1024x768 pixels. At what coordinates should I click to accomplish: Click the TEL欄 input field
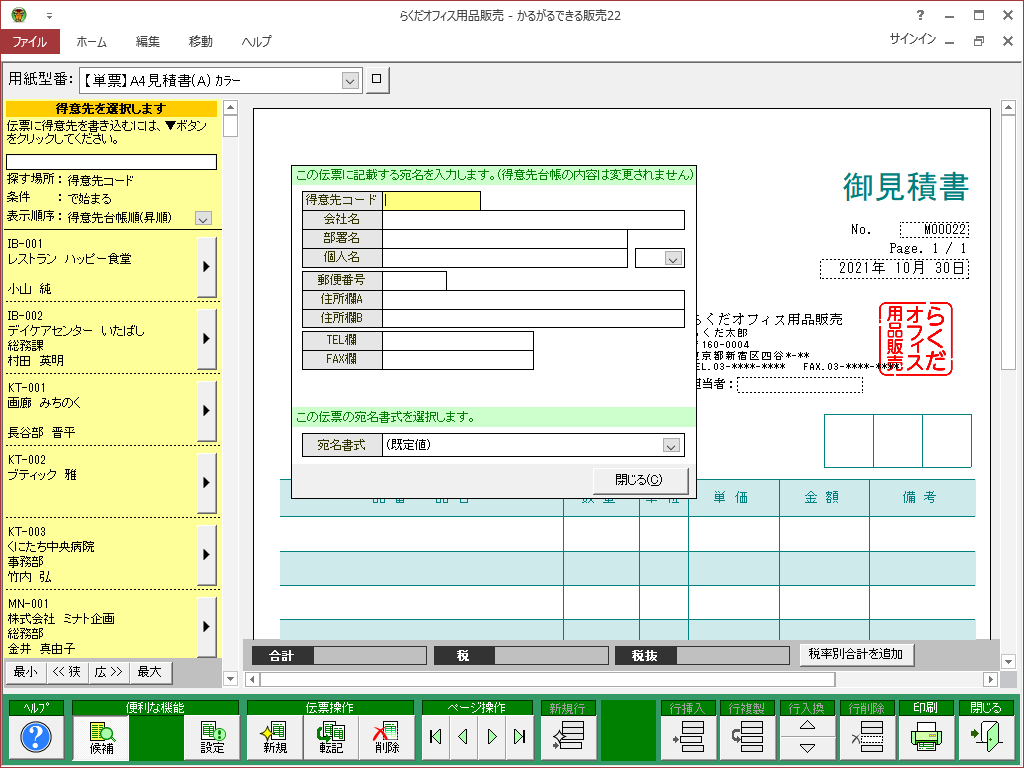tap(458, 340)
